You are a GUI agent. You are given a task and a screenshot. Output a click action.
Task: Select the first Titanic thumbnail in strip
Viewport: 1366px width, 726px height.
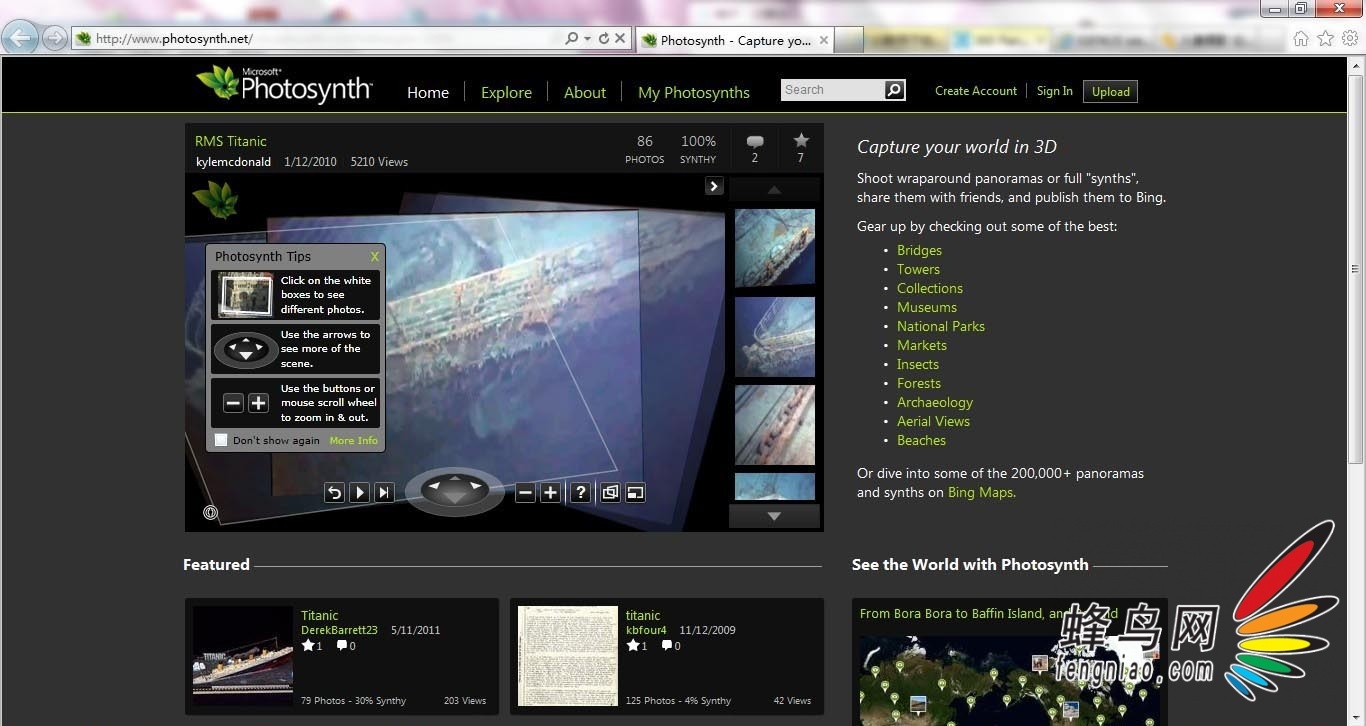pyautogui.click(x=775, y=247)
